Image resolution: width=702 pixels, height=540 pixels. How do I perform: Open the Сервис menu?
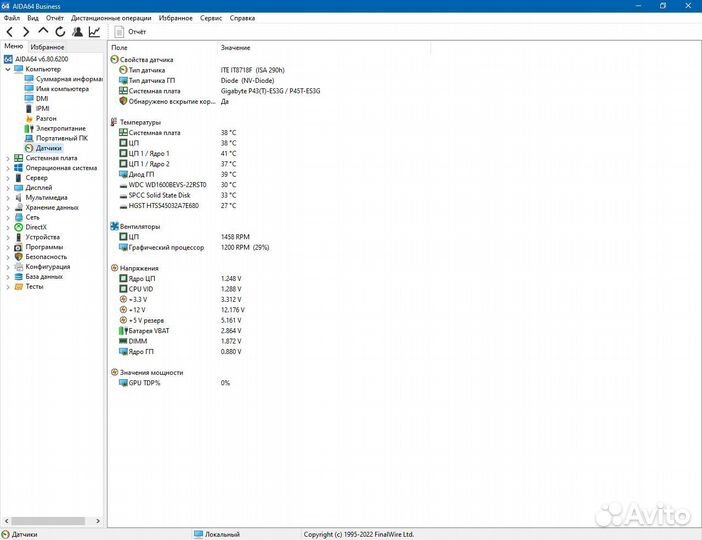[x=211, y=18]
